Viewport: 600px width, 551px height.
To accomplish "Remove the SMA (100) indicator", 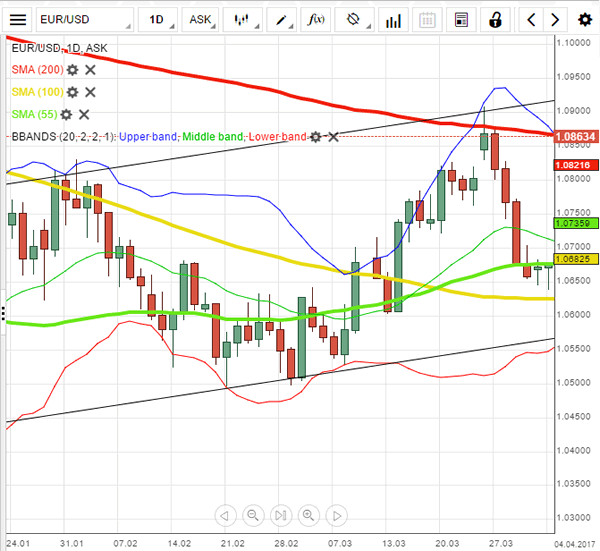I will point(90,92).
